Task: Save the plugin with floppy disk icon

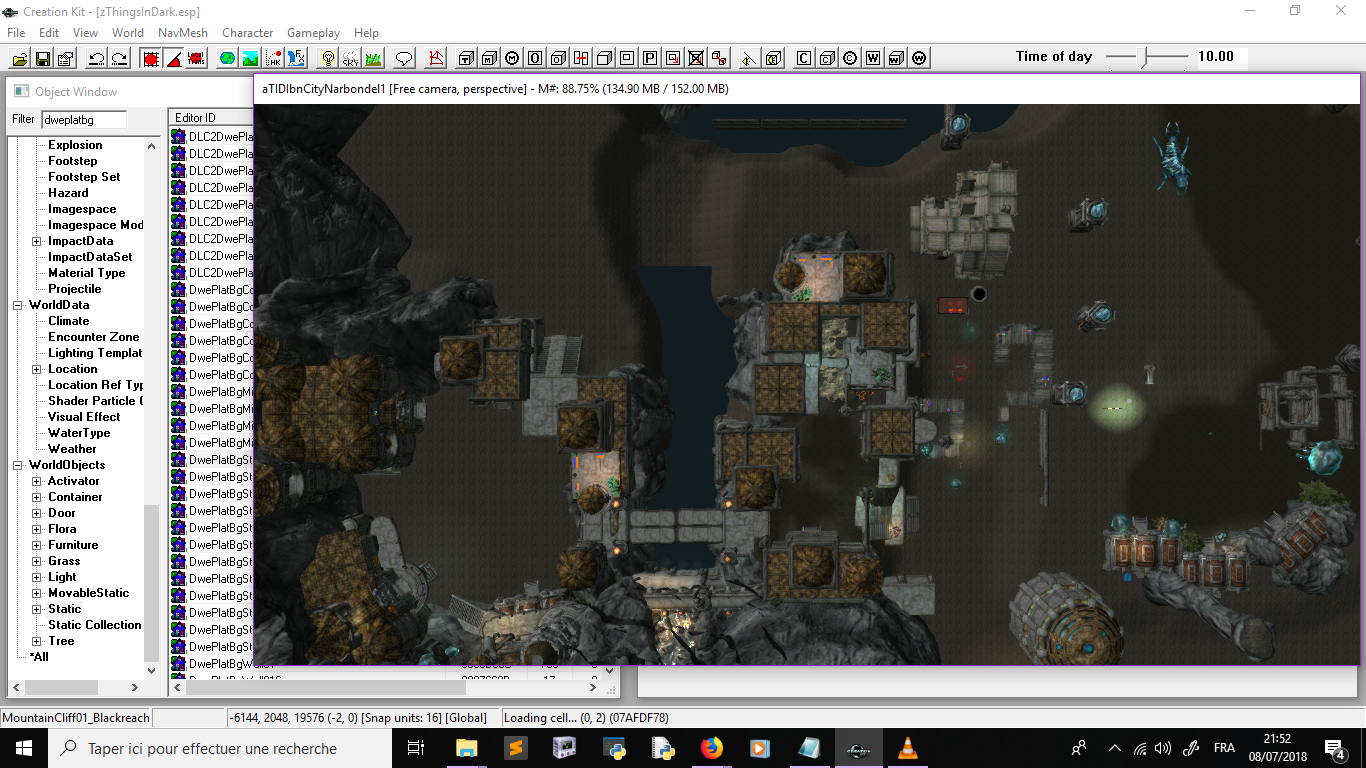Action: pyautogui.click(x=43, y=58)
